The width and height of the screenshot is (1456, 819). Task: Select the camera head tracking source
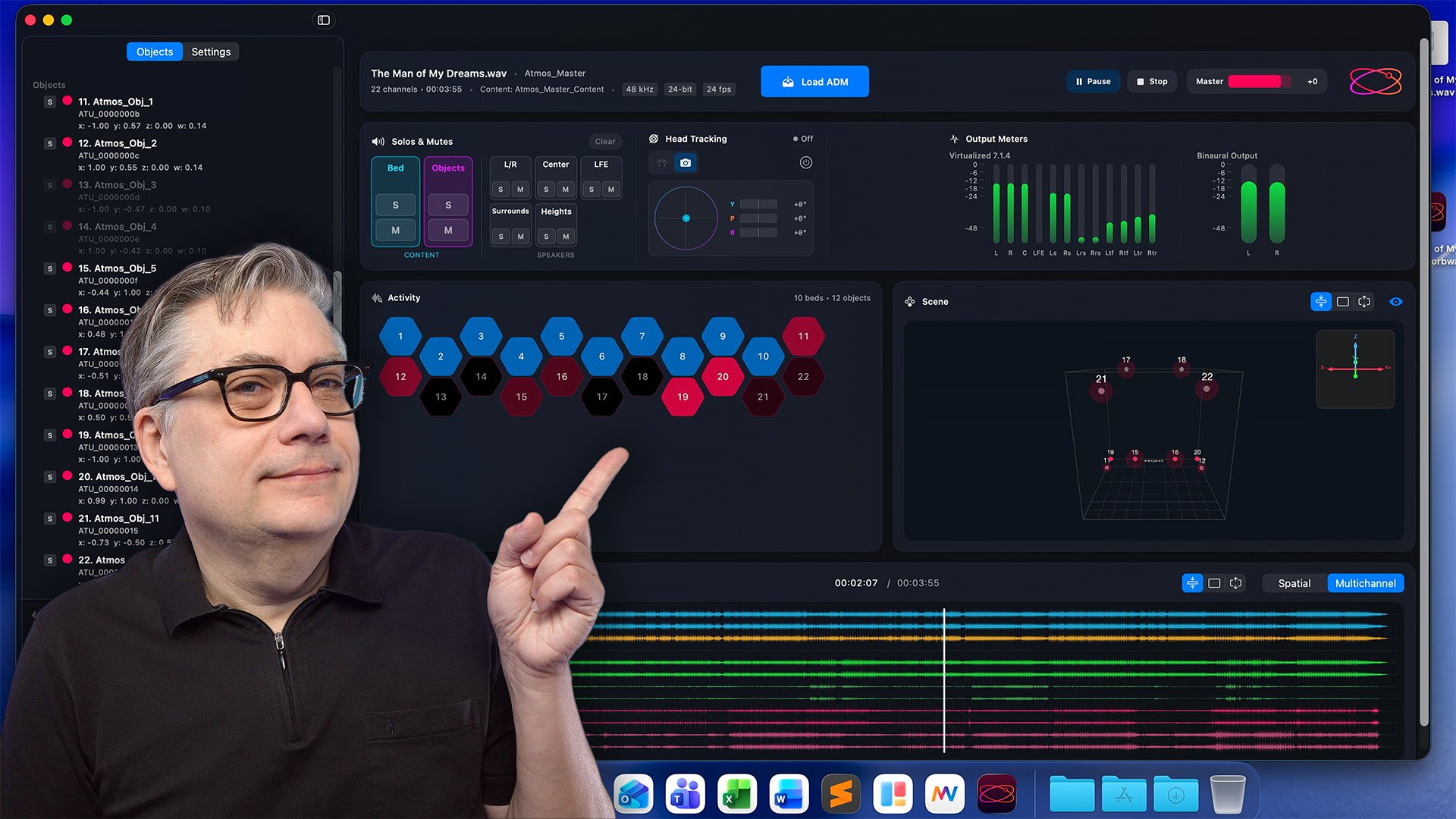686,163
